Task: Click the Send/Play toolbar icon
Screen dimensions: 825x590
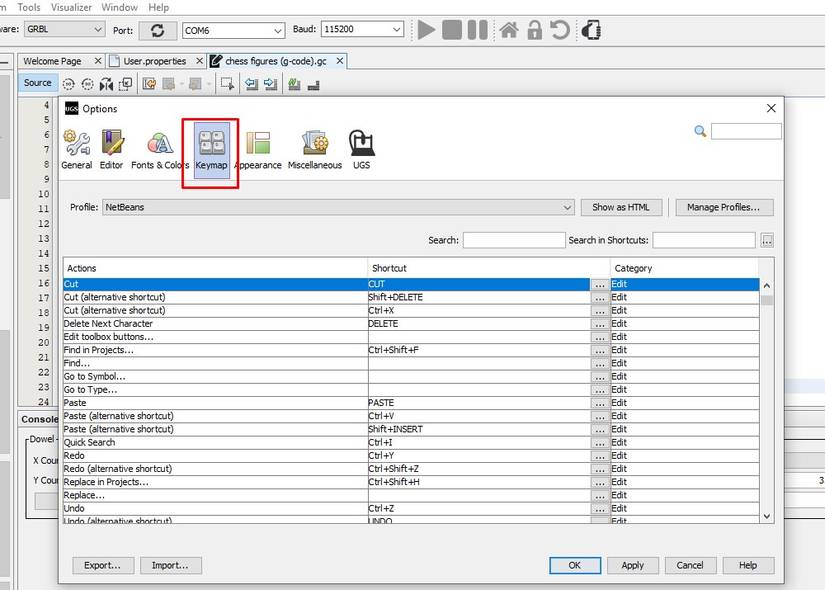Action: click(x=425, y=29)
